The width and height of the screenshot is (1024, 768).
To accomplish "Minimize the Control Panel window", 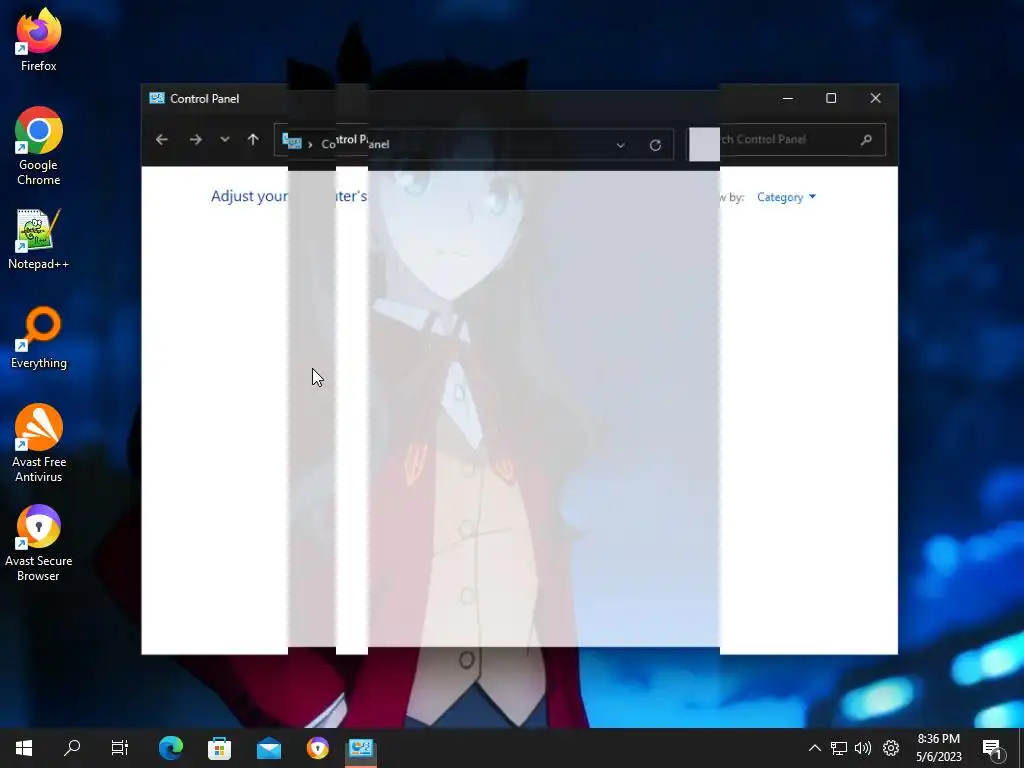I will 788,98.
